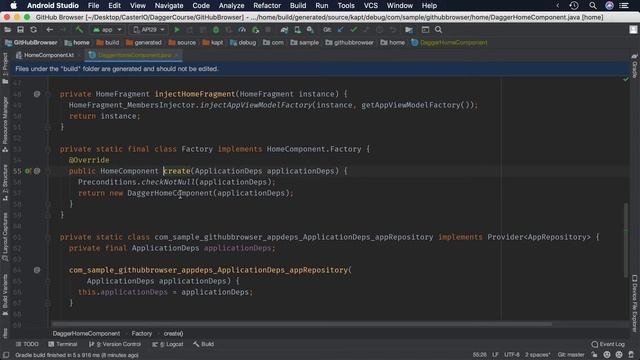This screenshot has height=360, width=640.
Task: Toggle the Build Variants tool window
Action: (x=5, y=295)
